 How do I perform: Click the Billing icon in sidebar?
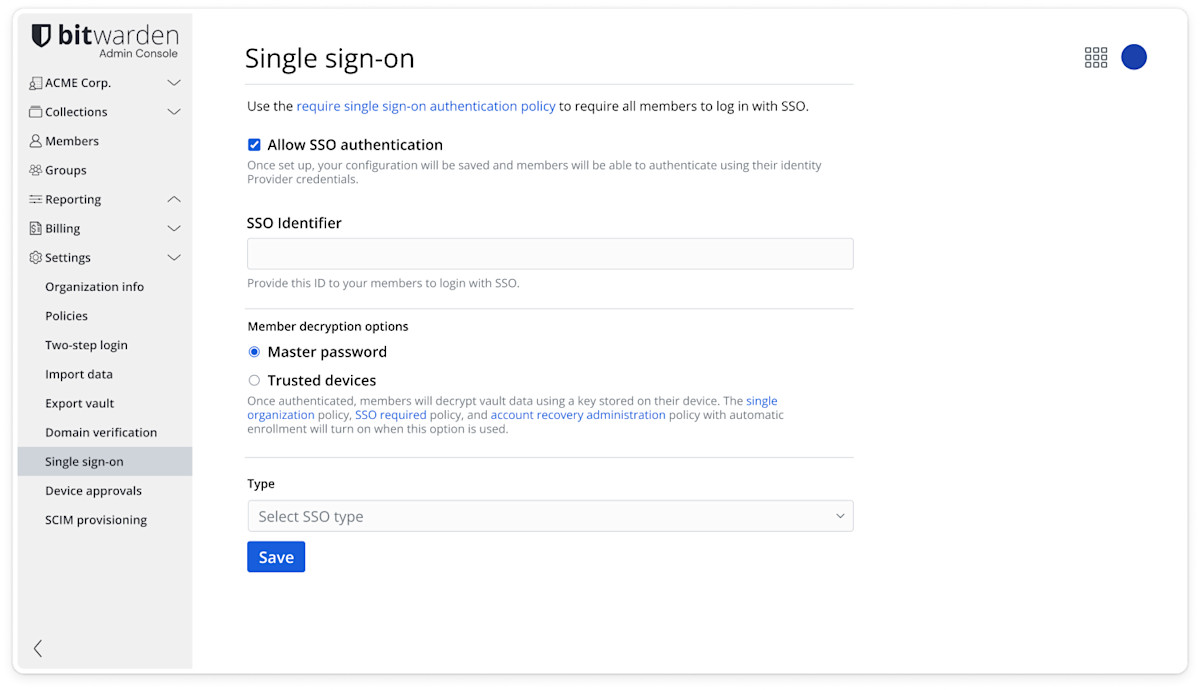[36, 228]
